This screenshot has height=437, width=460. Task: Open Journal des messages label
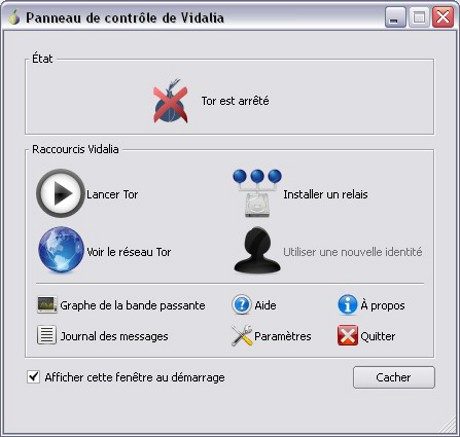click(114, 336)
